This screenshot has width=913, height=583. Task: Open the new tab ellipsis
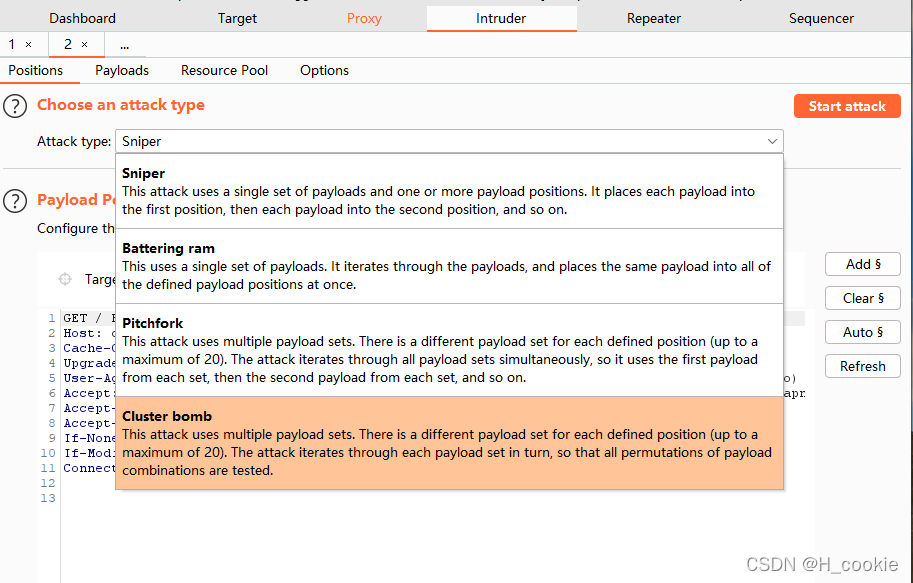point(125,45)
